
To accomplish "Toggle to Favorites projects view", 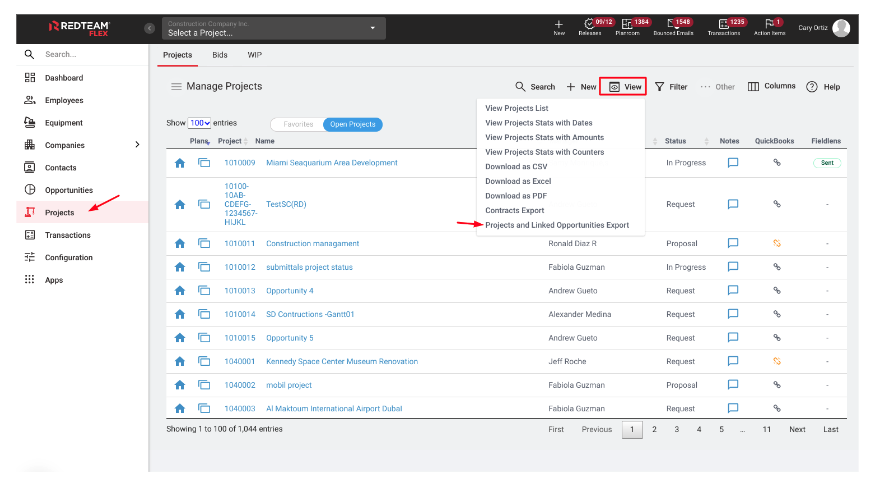I will coord(297,125).
